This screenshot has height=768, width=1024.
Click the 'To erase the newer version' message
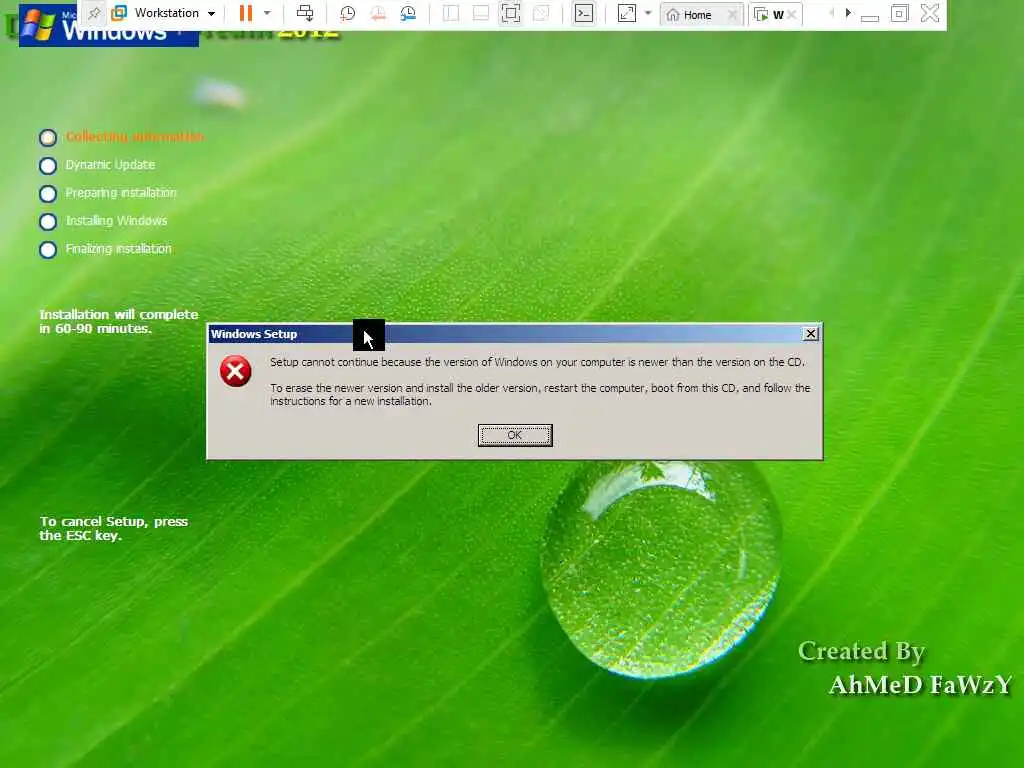coord(540,394)
